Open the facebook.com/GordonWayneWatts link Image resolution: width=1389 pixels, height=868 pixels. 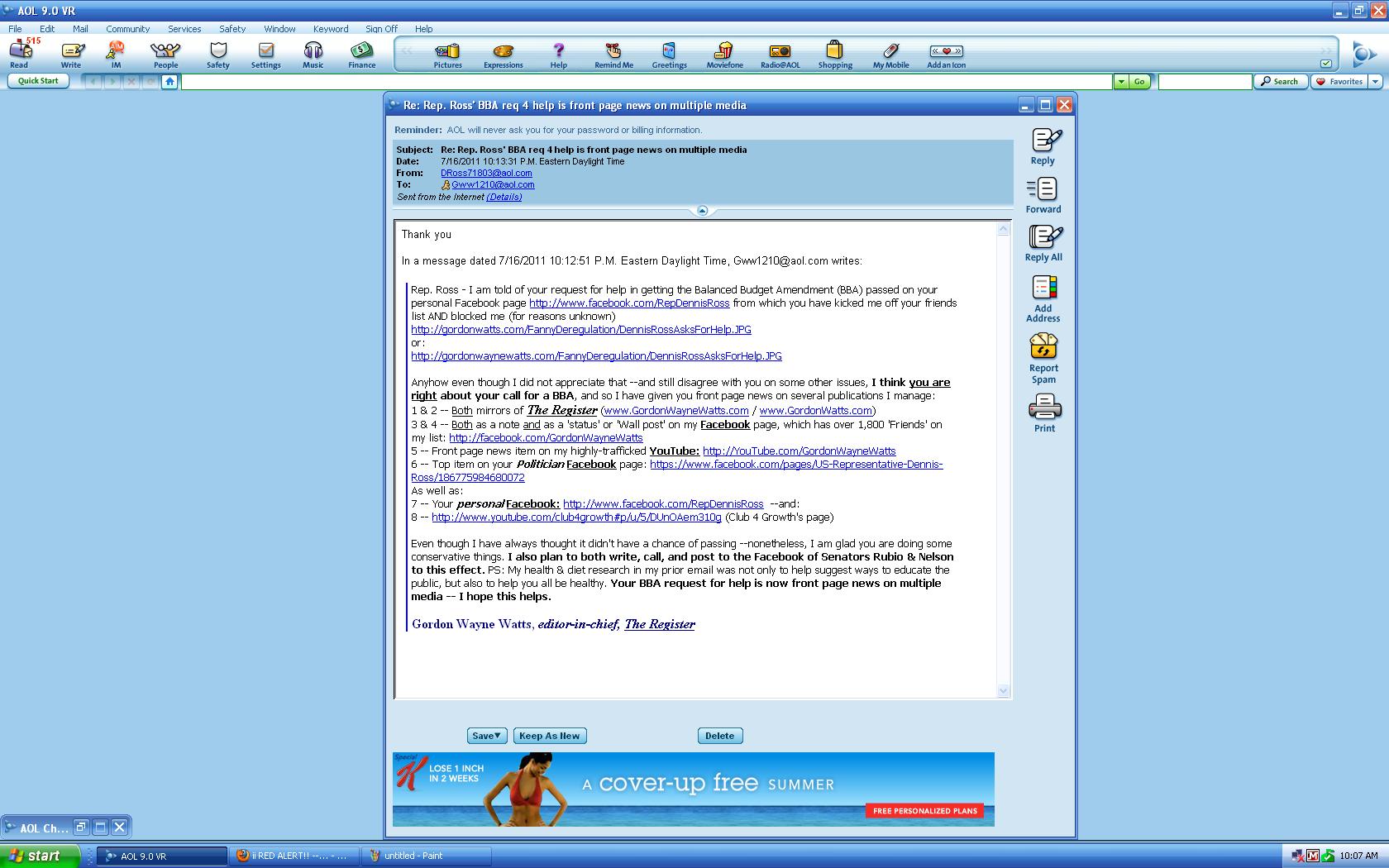[x=546, y=437]
